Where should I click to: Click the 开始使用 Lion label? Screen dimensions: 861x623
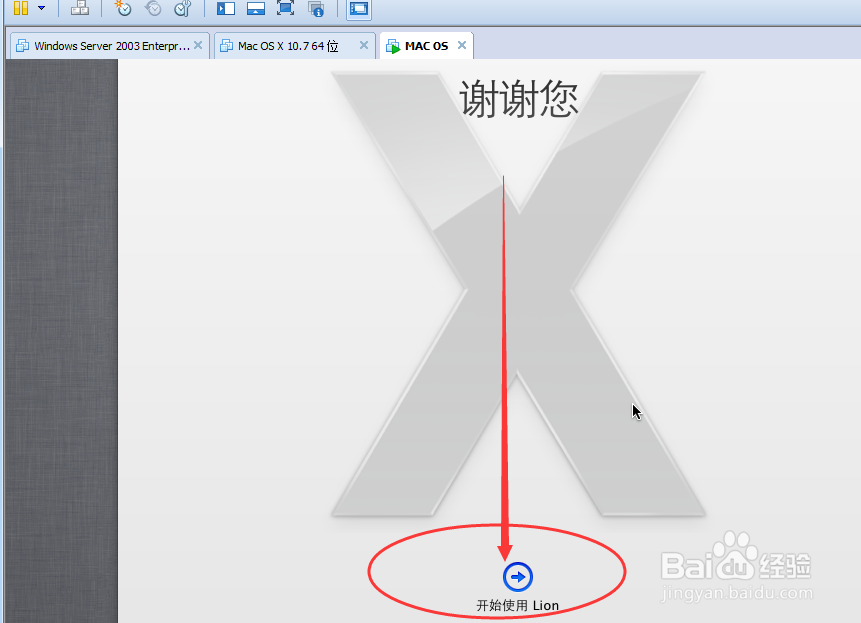point(517,605)
